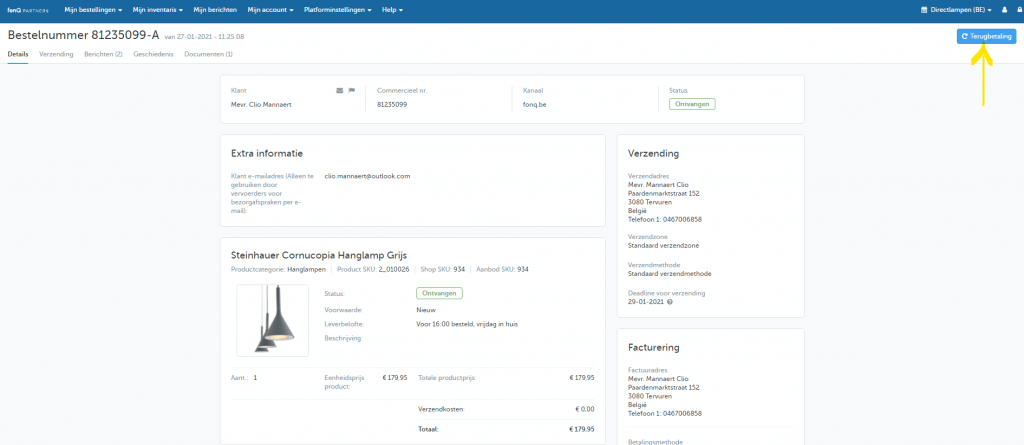Open the Documenten (1) tab
This screenshot has height=445, width=1024.
[x=209, y=54]
